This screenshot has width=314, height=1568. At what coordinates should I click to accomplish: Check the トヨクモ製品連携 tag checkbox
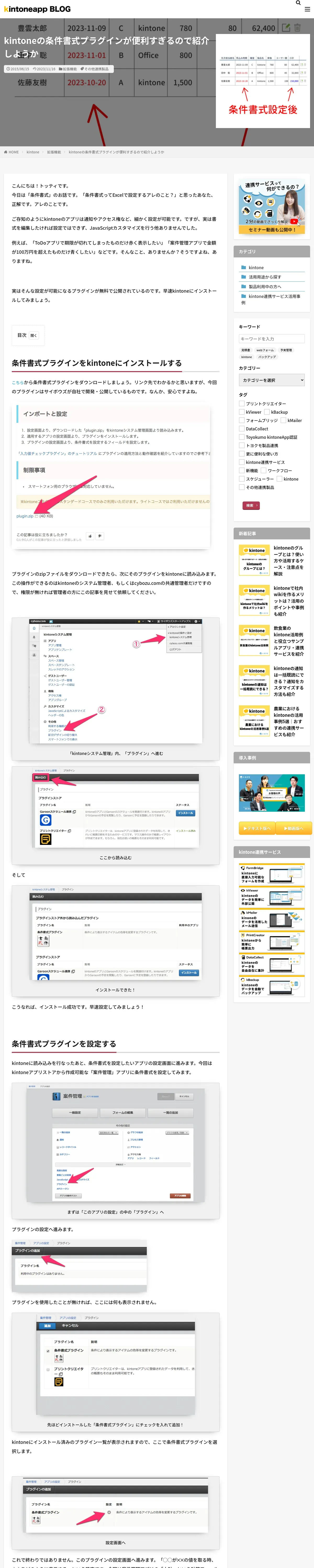click(x=242, y=446)
